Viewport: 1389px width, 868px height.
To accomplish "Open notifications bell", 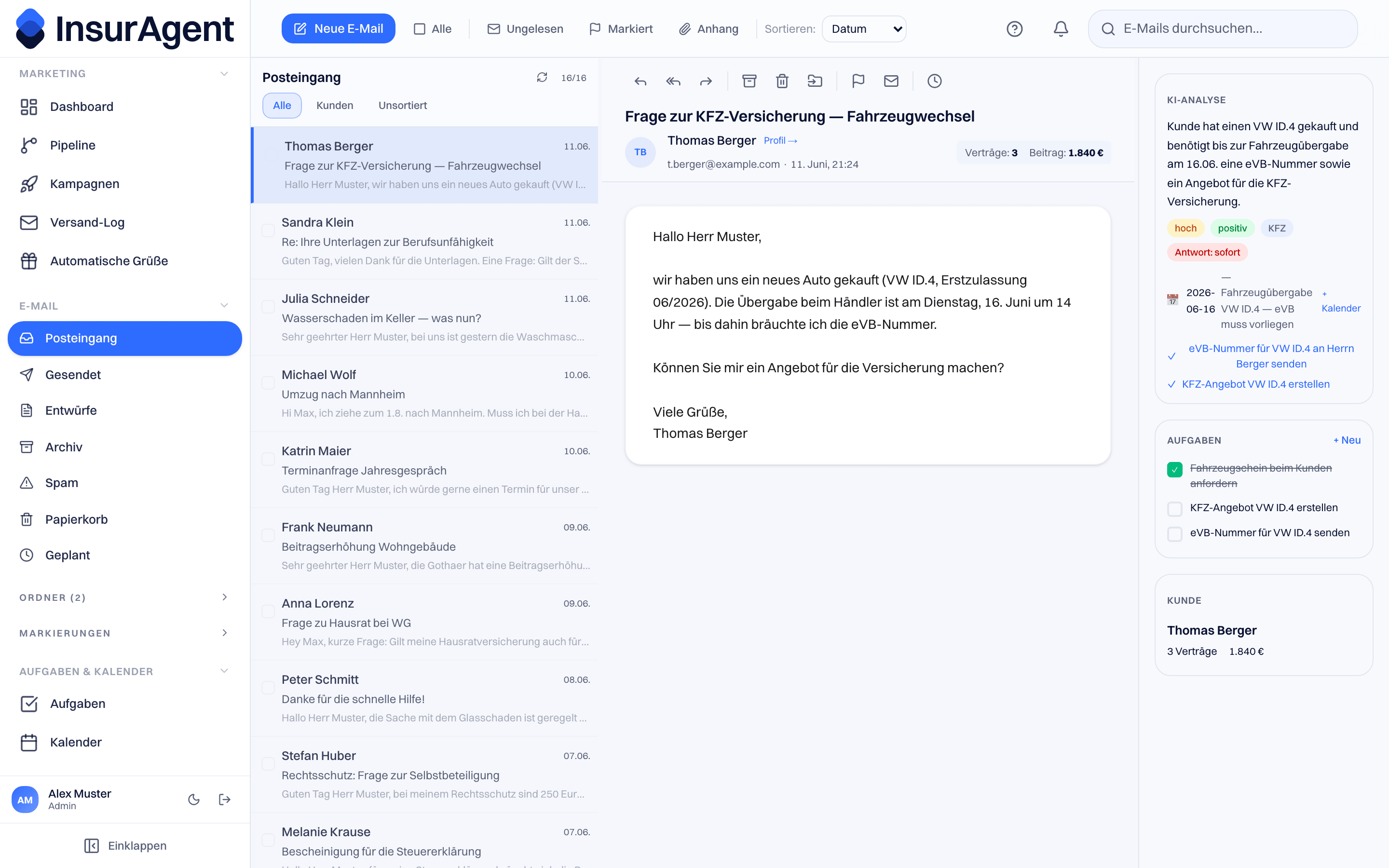I will 1061,29.
